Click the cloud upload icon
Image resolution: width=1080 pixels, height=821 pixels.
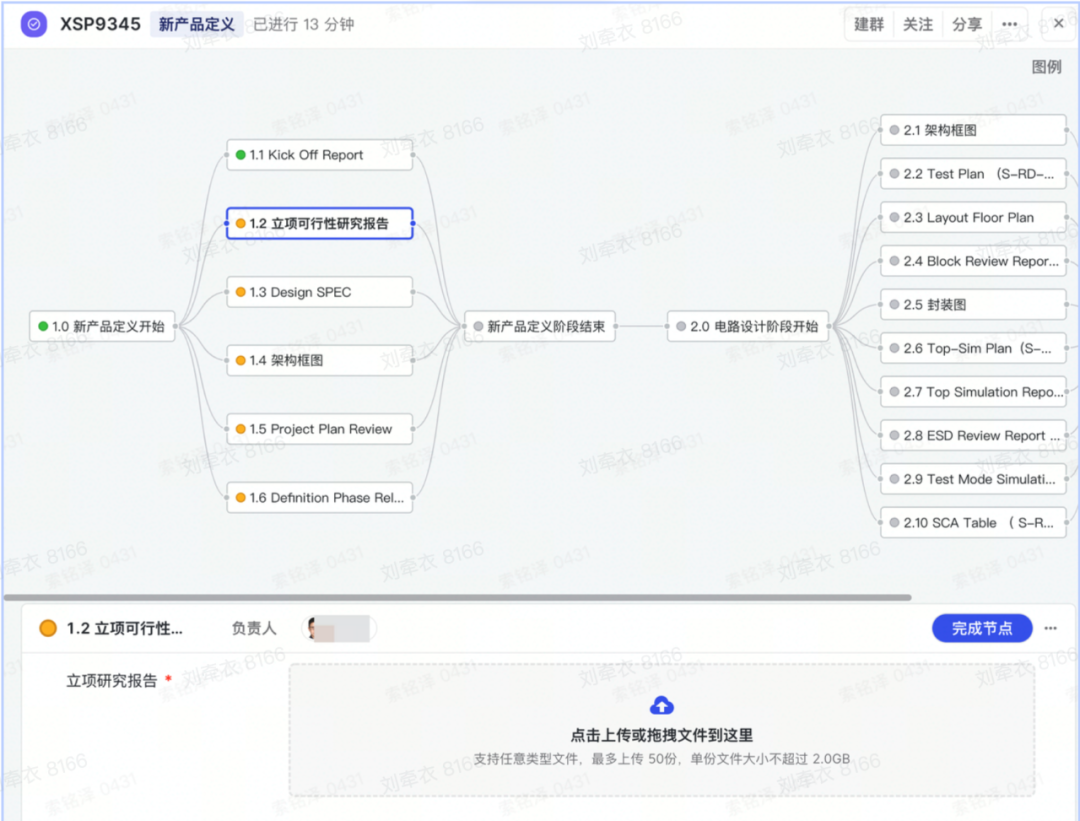coord(661,706)
